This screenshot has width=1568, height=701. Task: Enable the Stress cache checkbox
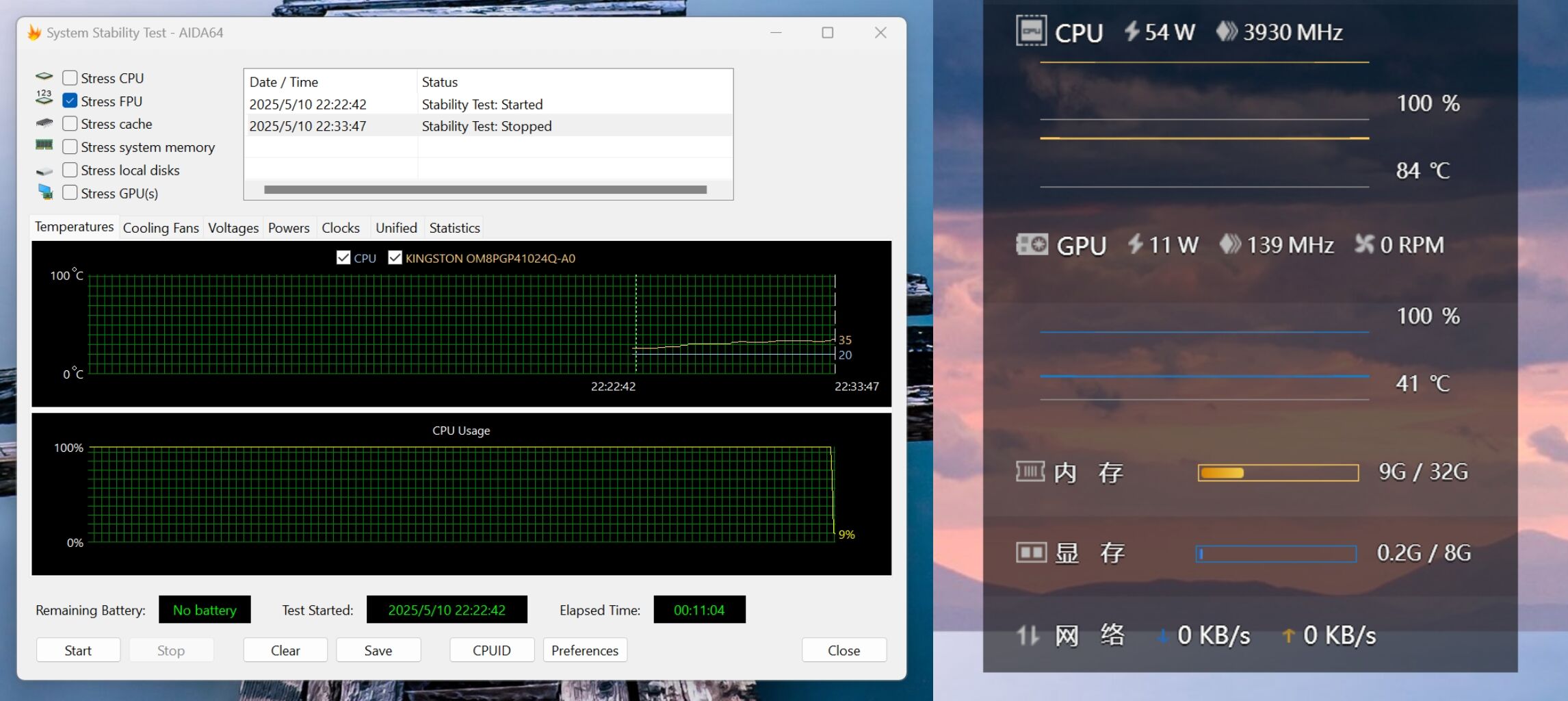pyautogui.click(x=70, y=124)
